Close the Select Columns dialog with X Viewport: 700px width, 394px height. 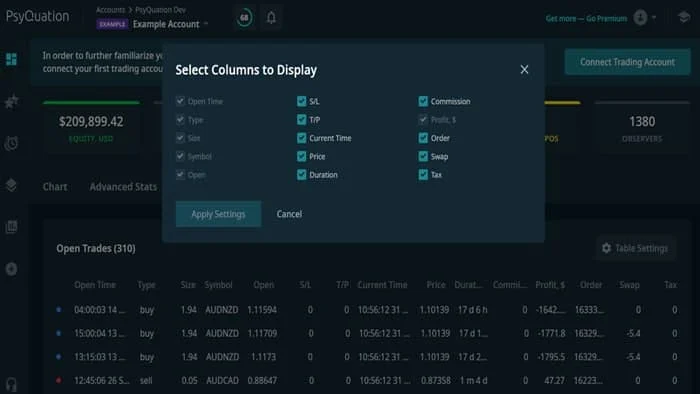(524, 70)
